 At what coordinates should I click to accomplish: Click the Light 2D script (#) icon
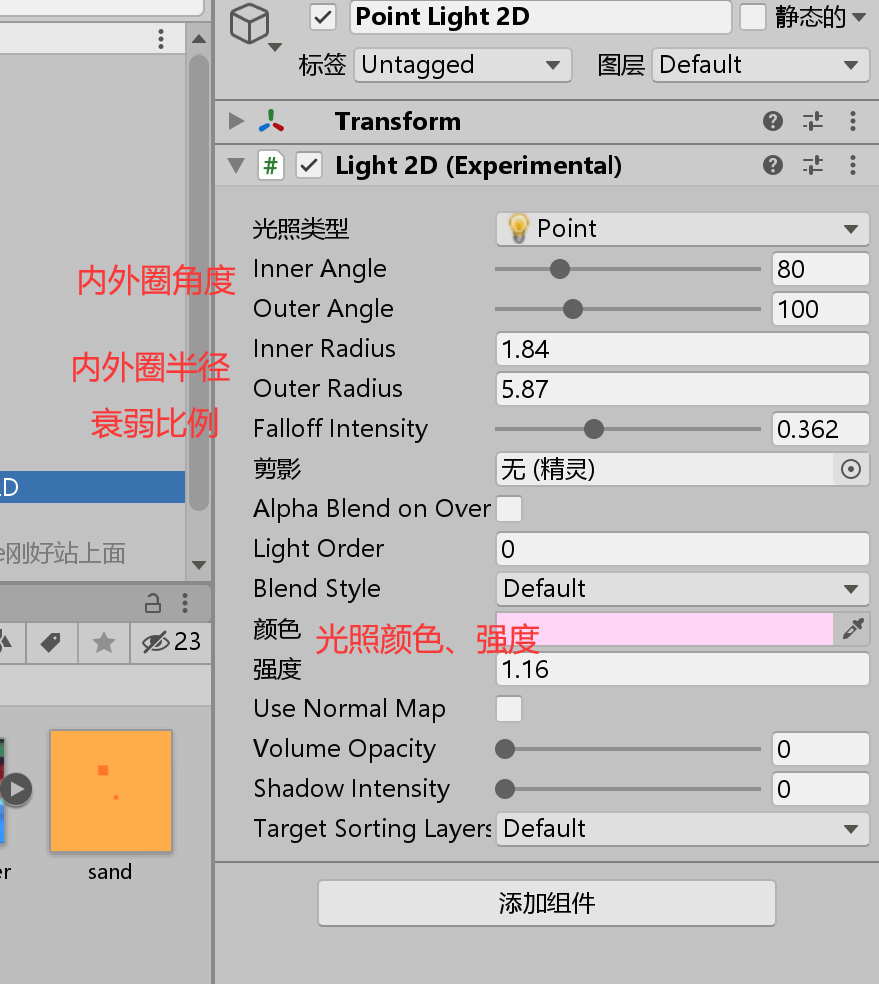coord(270,166)
